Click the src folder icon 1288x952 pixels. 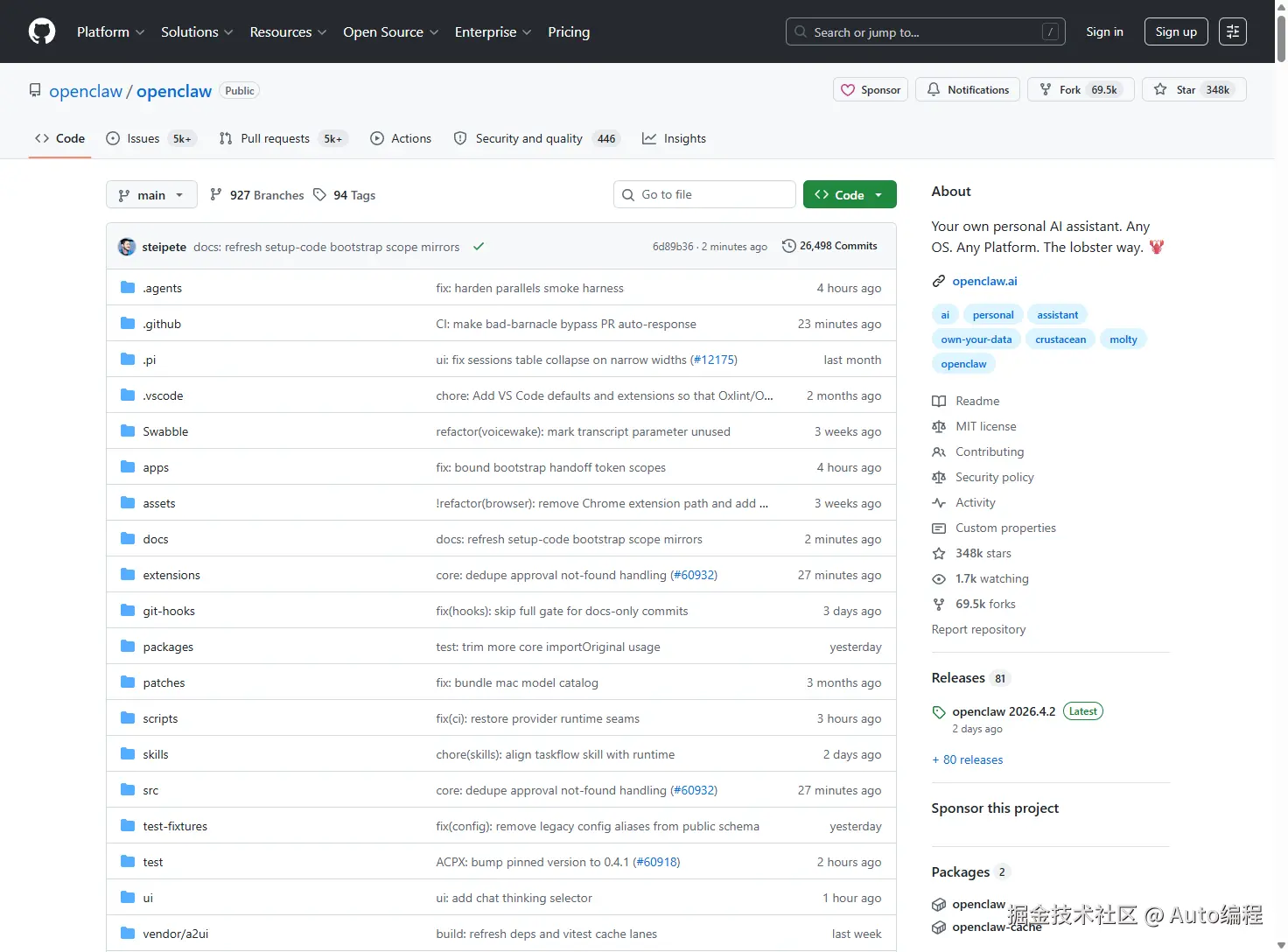click(128, 789)
